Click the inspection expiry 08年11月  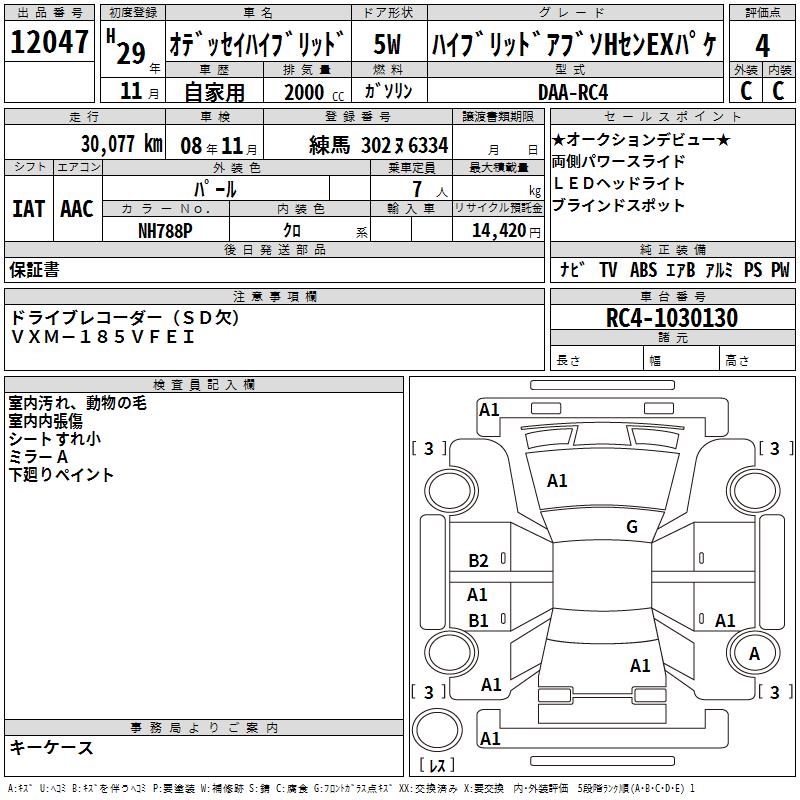(218, 146)
